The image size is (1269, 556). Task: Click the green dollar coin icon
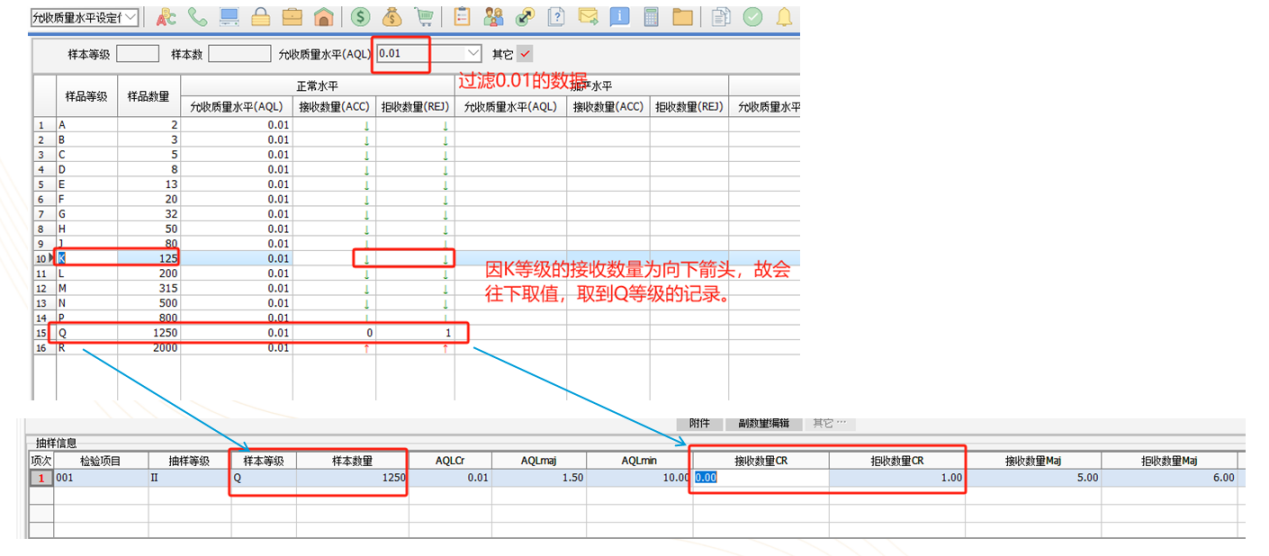click(361, 17)
